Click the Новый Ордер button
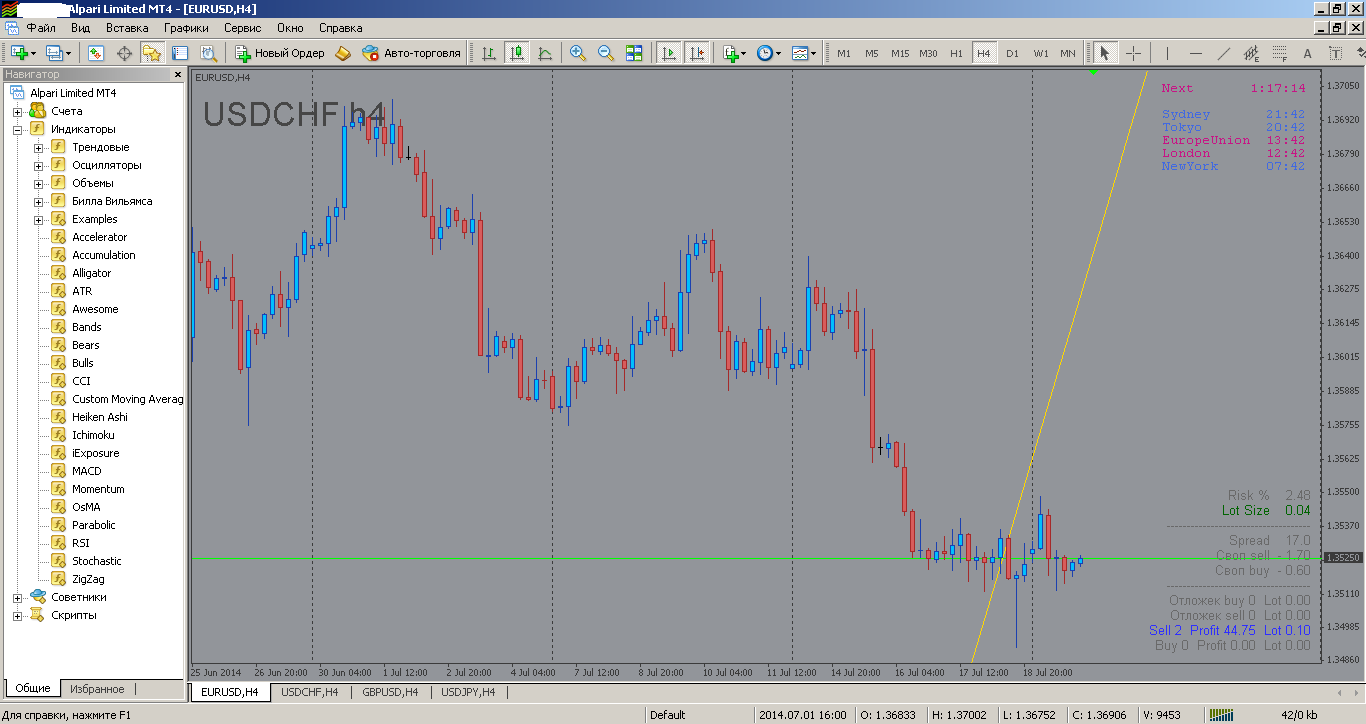 point(280,53)
